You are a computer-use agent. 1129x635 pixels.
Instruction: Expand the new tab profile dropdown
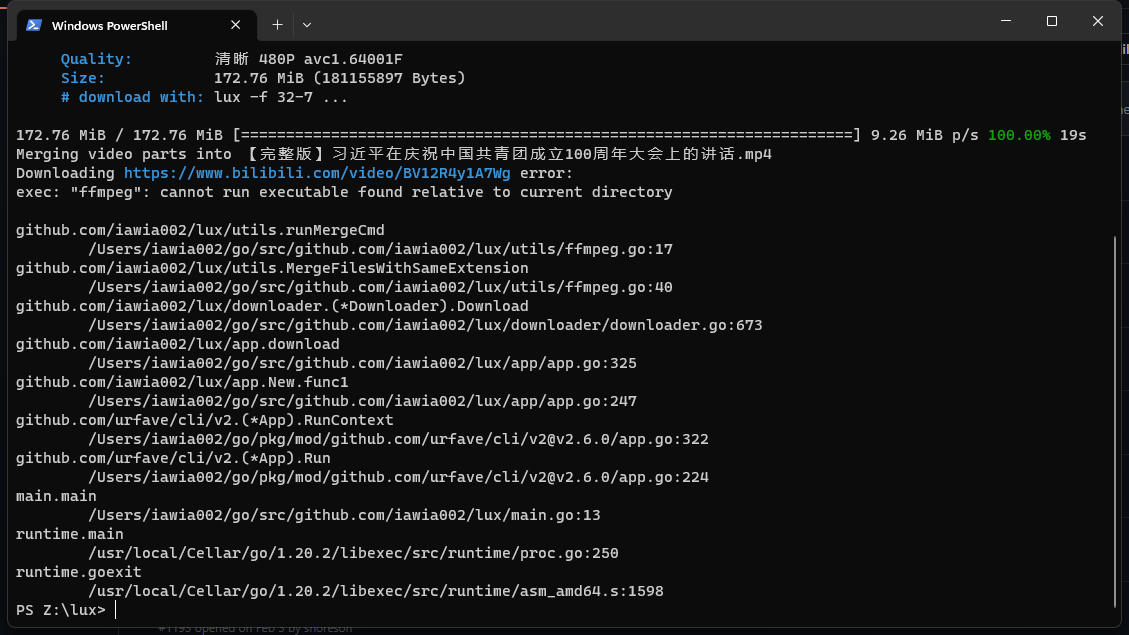[x=307, y=25]
